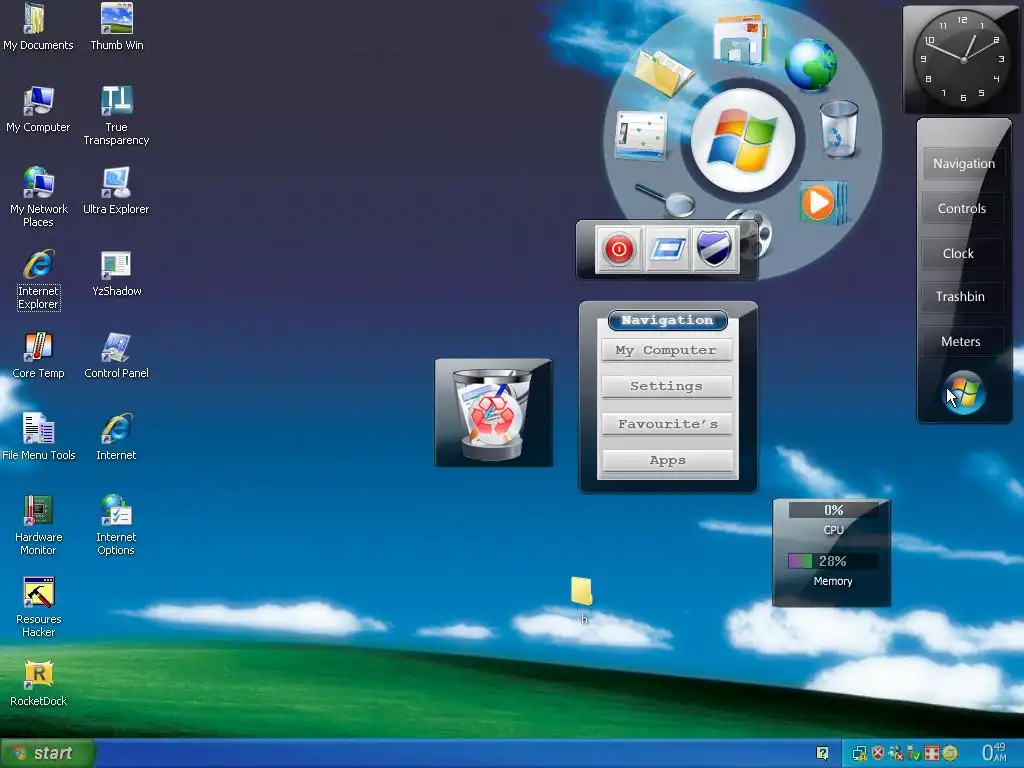Click the safely remove hardware tray icon
The image size is (1024, 768).
click(x=914, y=754)
